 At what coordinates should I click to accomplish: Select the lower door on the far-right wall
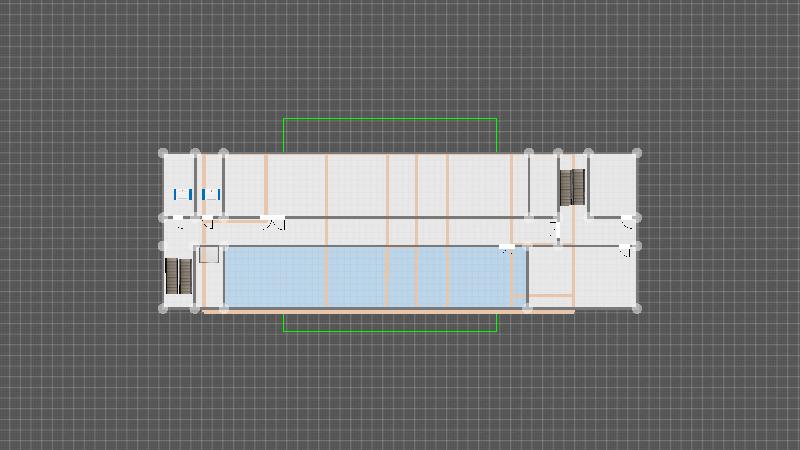pyautogui.click(x=628, y=250)
